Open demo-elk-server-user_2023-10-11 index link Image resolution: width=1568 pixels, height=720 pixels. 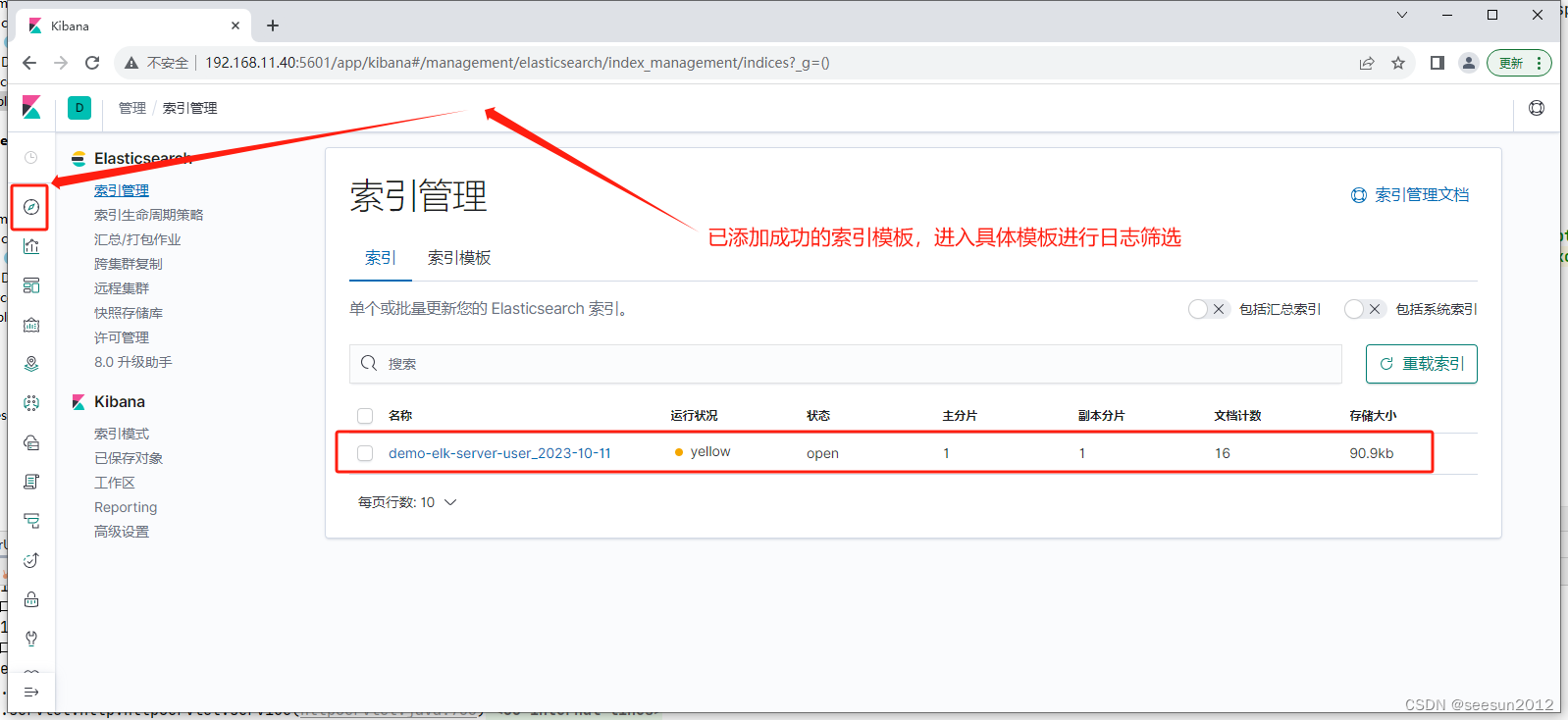[x=499, y=453]
